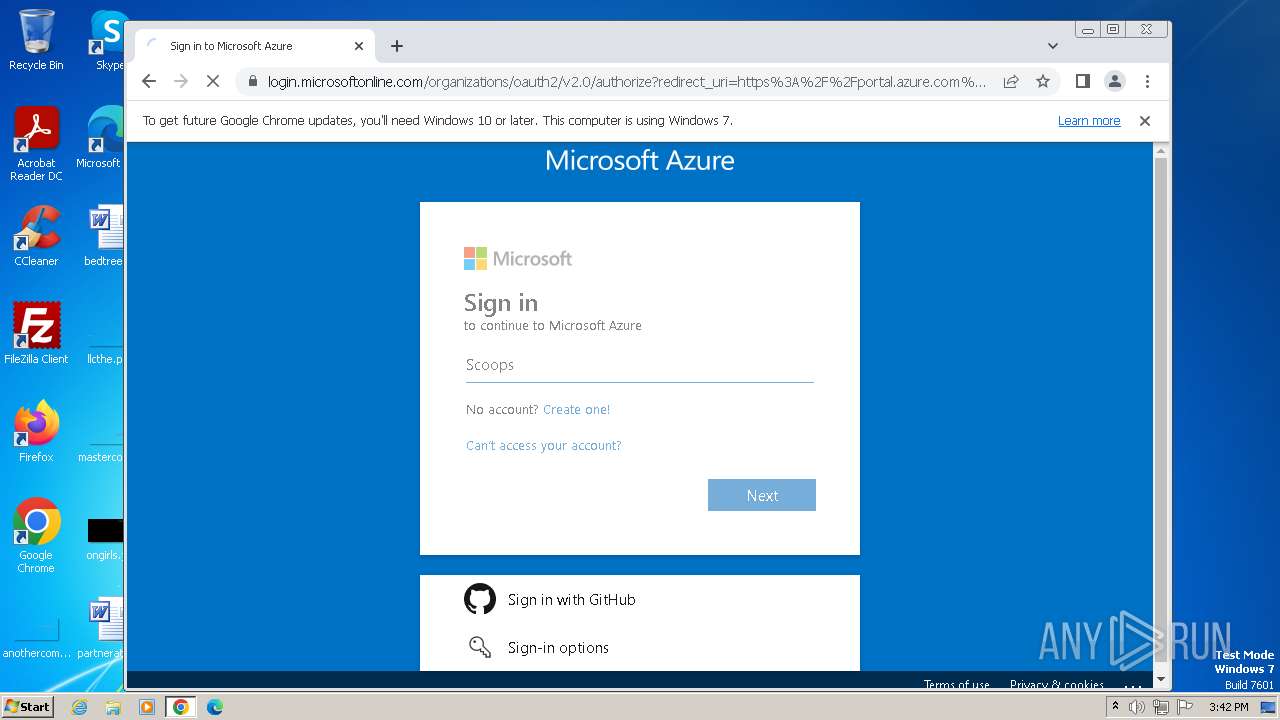Dismiss the Chrome update notice
The height and width of the screenshot is (720, 1280).
click(x=1145, y=121)
